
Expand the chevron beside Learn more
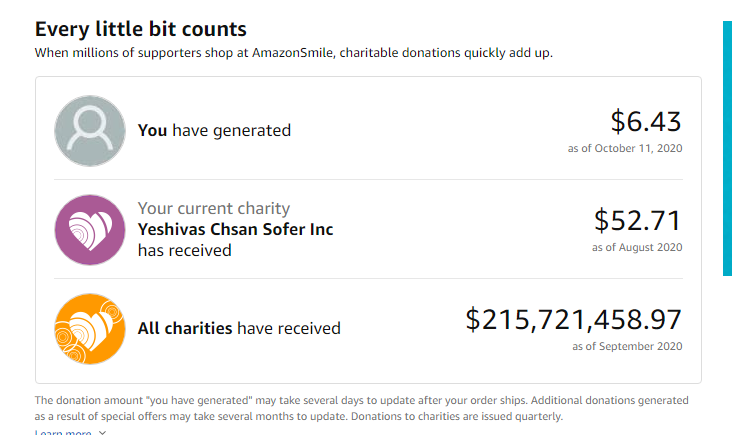(x=102, y=433)
